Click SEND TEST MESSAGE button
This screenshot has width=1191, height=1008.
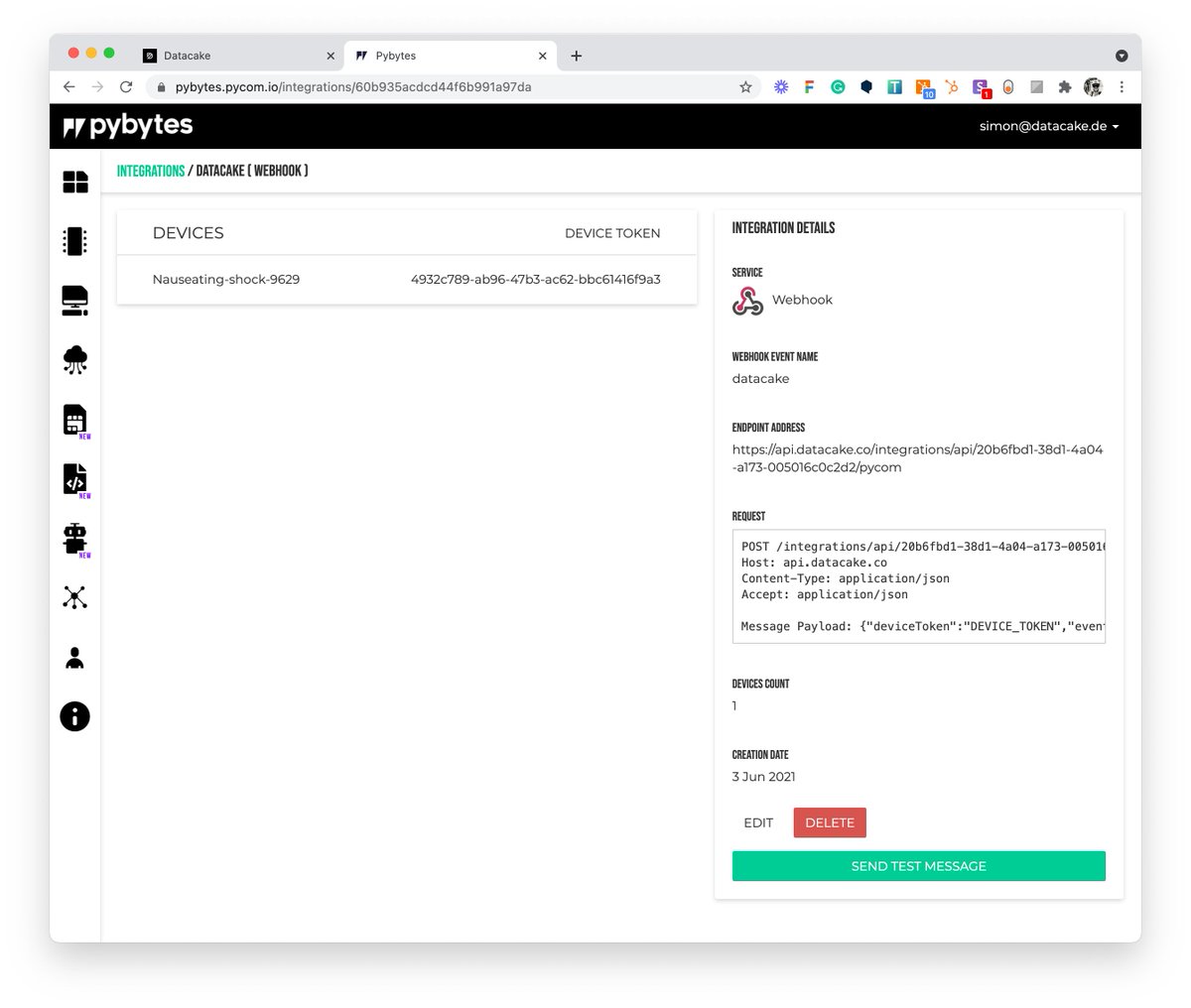coord(919,866)
